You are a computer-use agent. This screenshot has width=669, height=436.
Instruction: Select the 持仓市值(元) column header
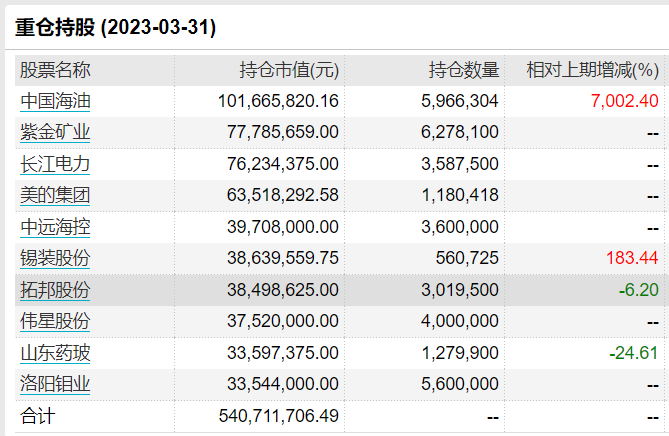pyautogui.click(x=289, y=70)
